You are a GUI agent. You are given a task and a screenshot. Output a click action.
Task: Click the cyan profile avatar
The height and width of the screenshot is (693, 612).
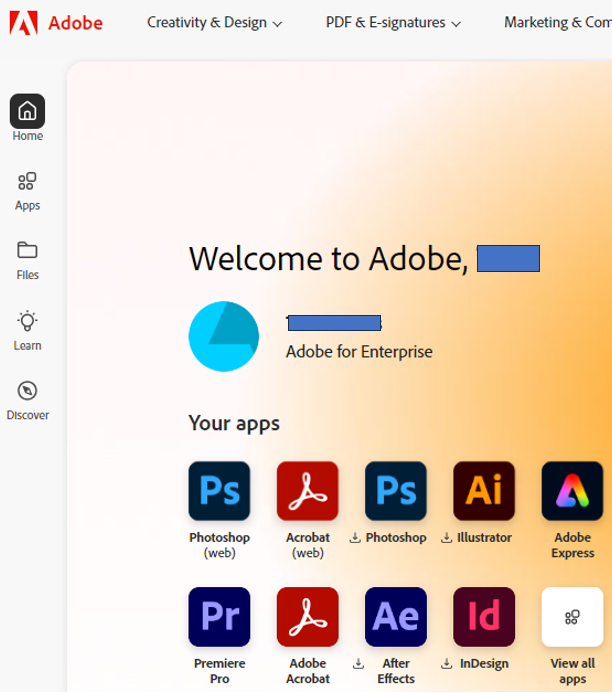click(224, 336)
